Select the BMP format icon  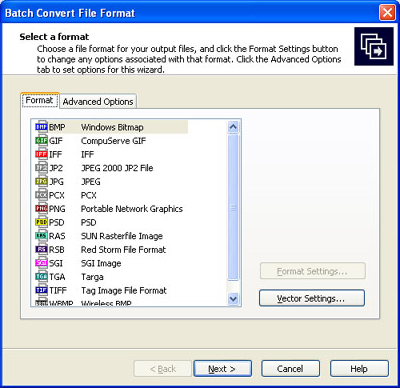coord(41,127)
